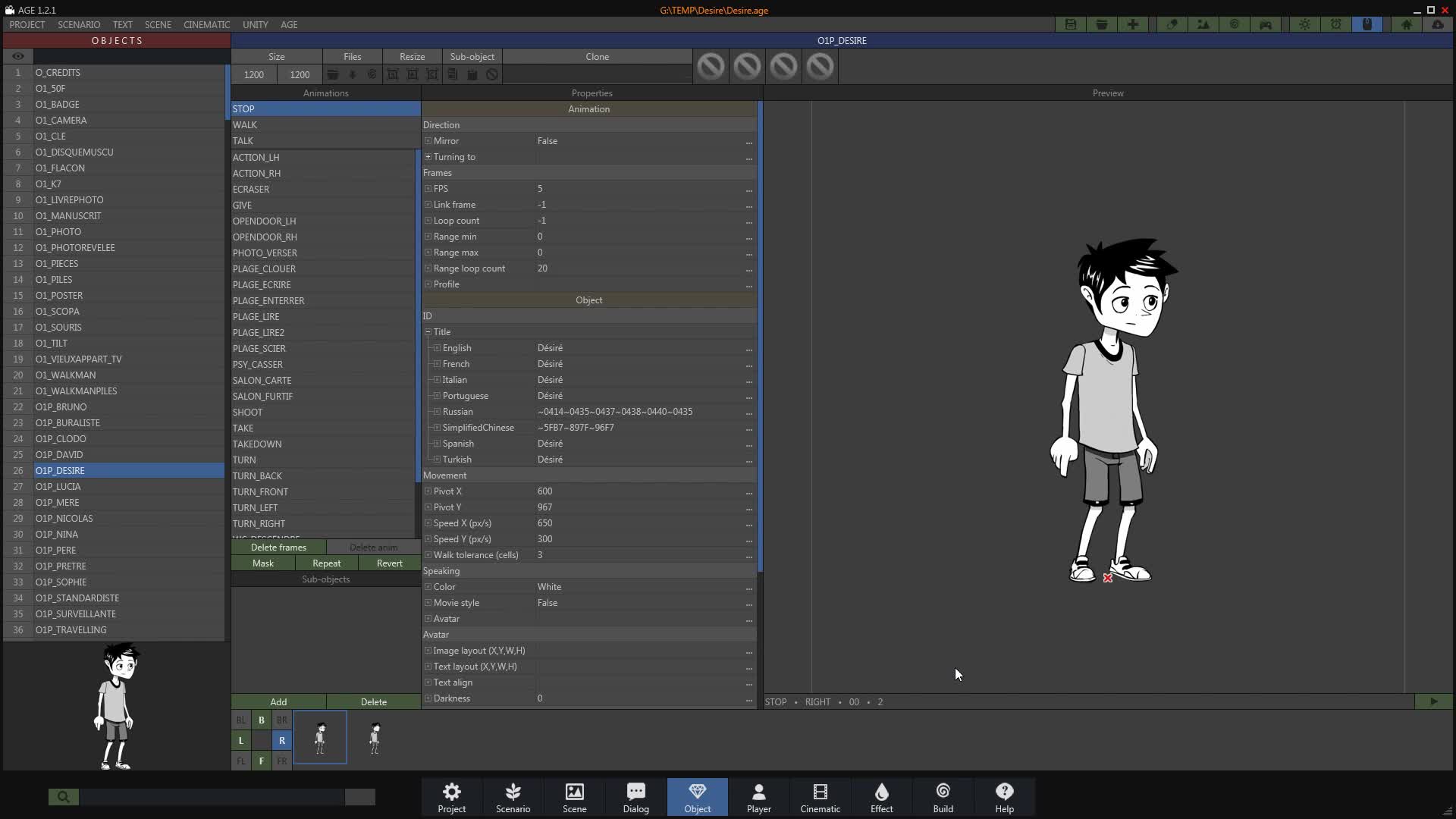1456x819 pixels.
Task: Click the reload icon under Files
Action: (372, 74)
